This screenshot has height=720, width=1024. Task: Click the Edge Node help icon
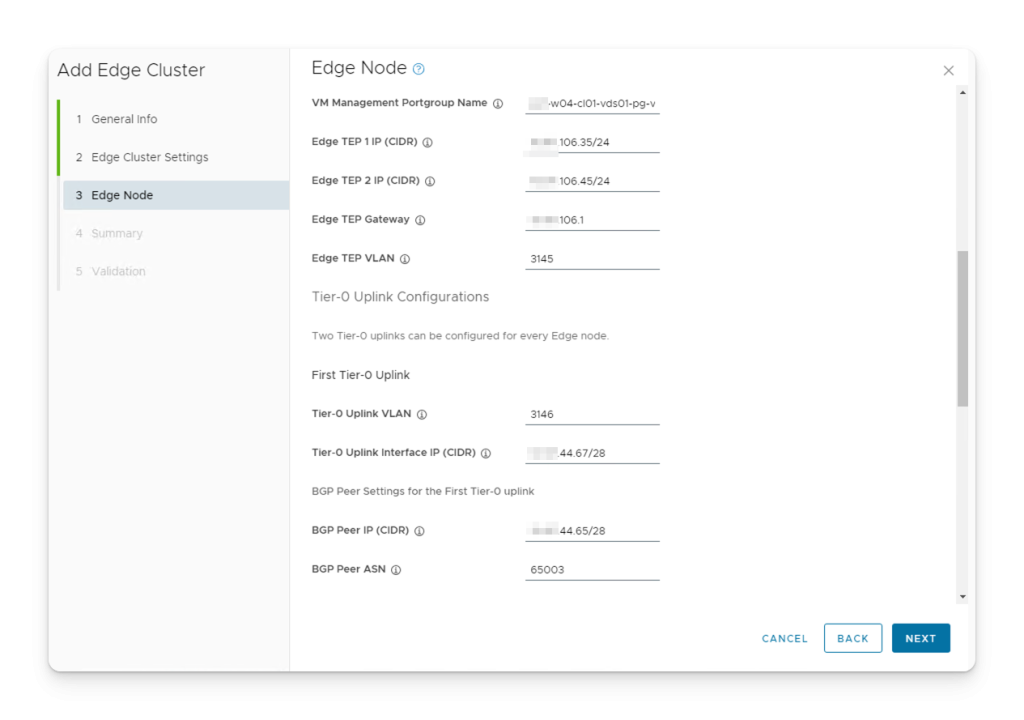pos(419,69)
